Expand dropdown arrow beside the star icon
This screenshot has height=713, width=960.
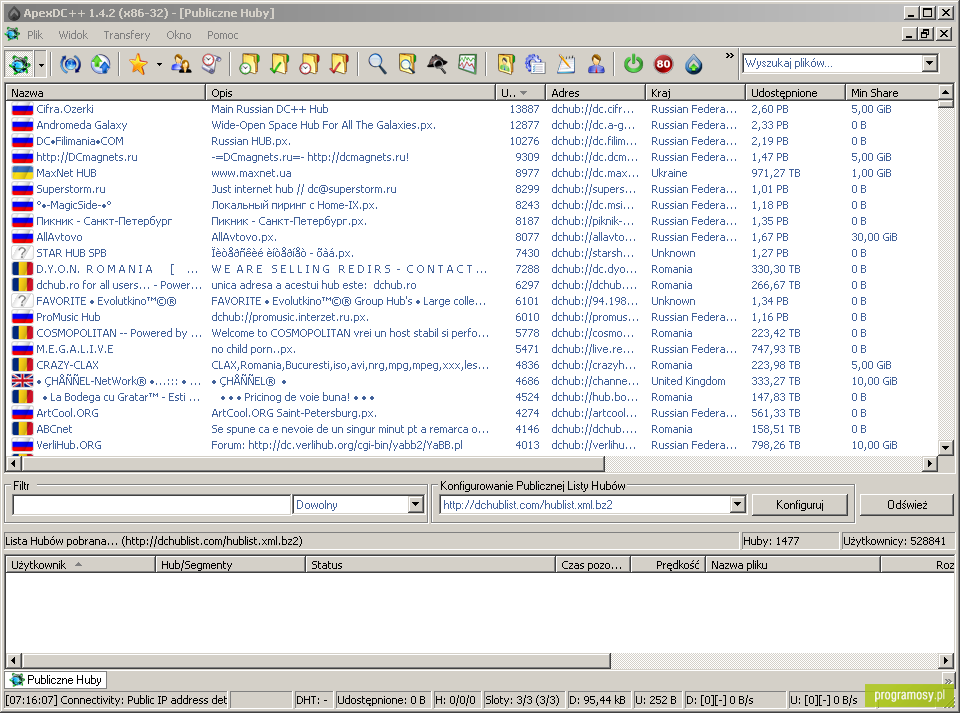point(159,64)
